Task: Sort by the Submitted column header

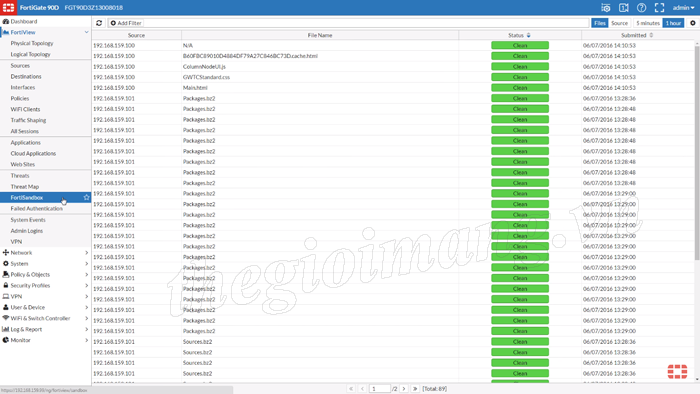Action: 637,35
